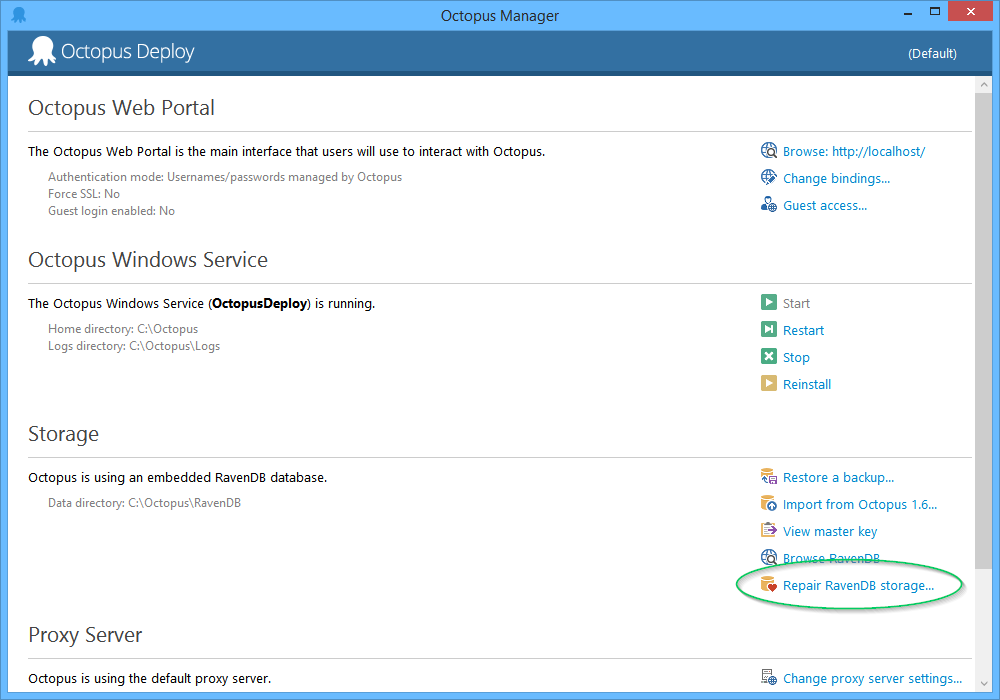Click the Restore a backup database icon
This screenshot has width=1000, height=700.
click(769, 477)
